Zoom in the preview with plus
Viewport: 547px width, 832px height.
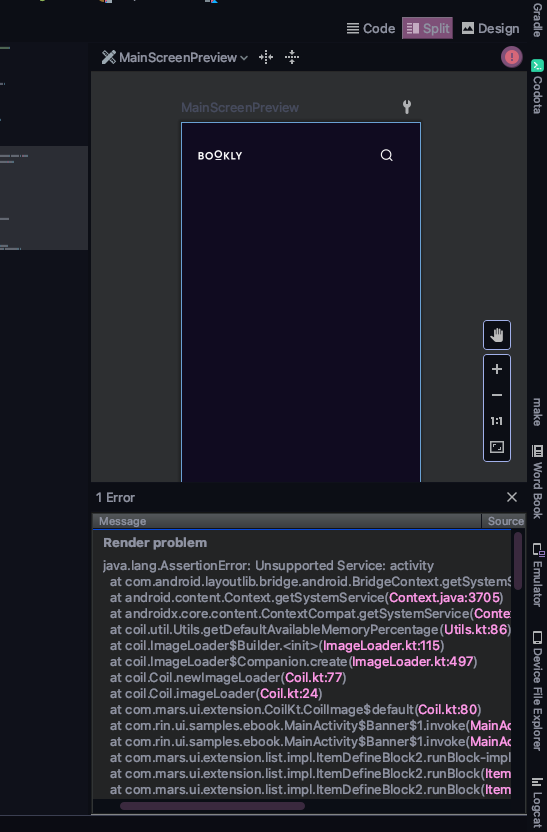point(497,369)
